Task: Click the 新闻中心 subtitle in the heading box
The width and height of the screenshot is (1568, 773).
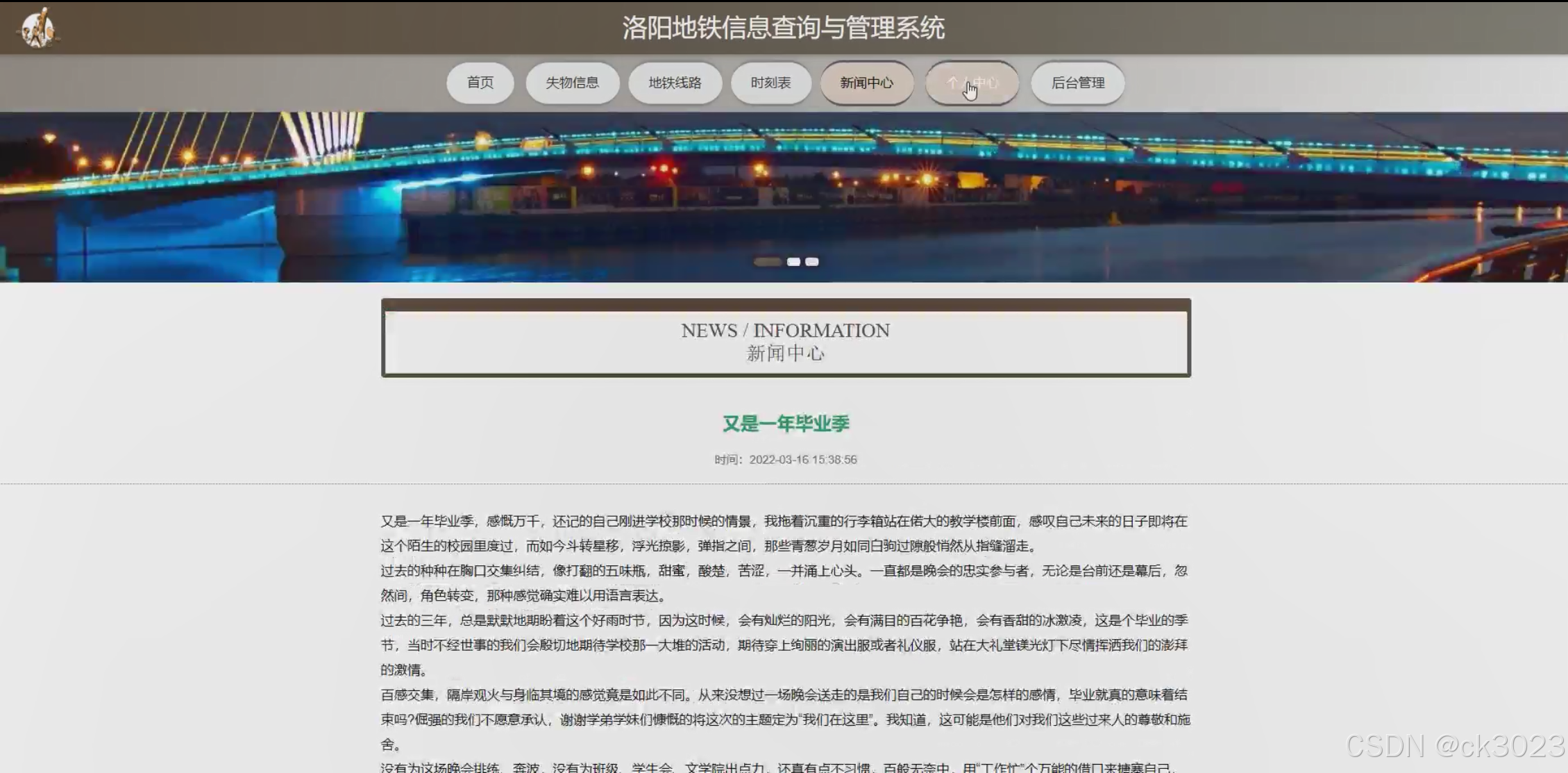Action: click(785, 354)
